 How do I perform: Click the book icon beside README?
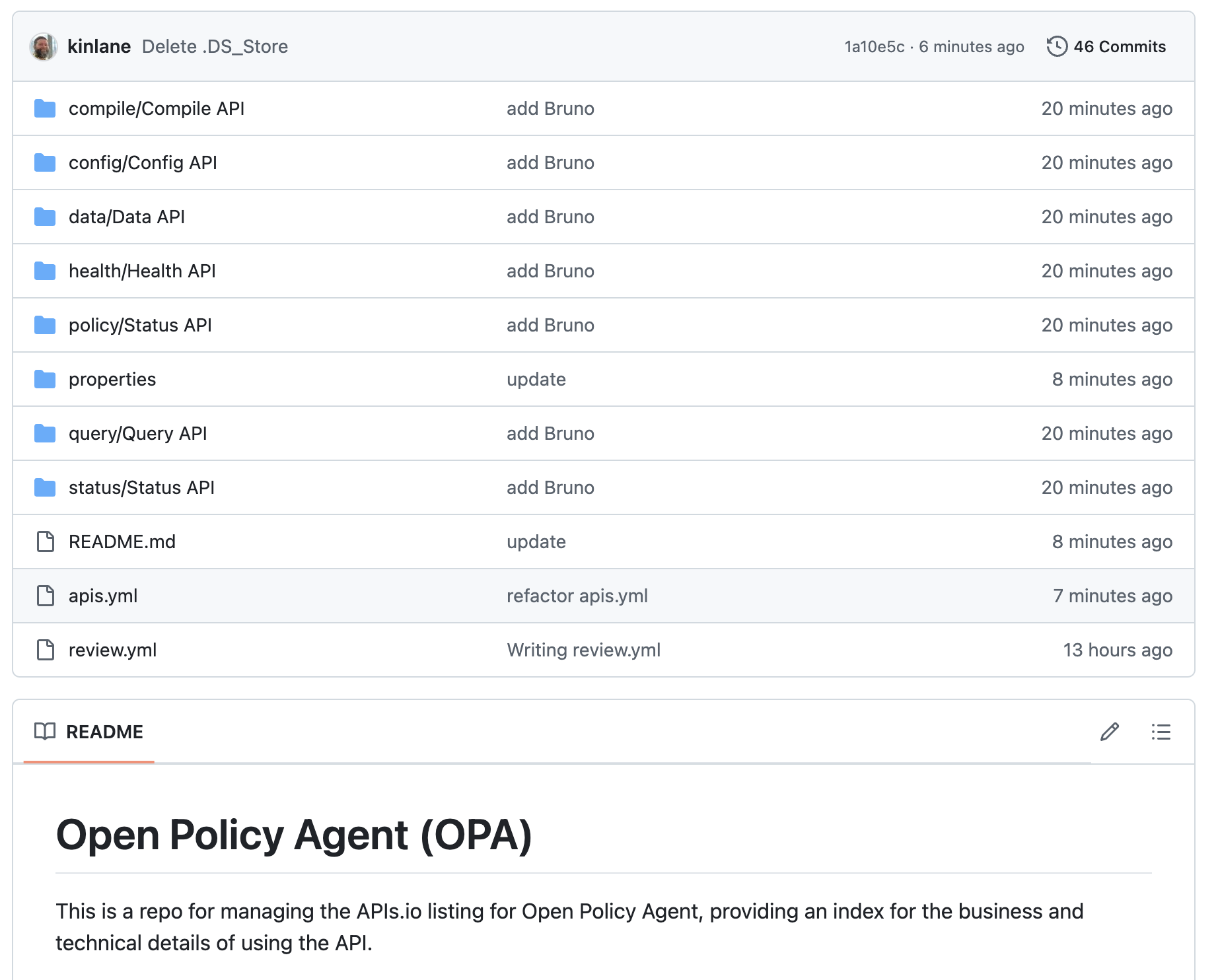[x=44, y=732]
